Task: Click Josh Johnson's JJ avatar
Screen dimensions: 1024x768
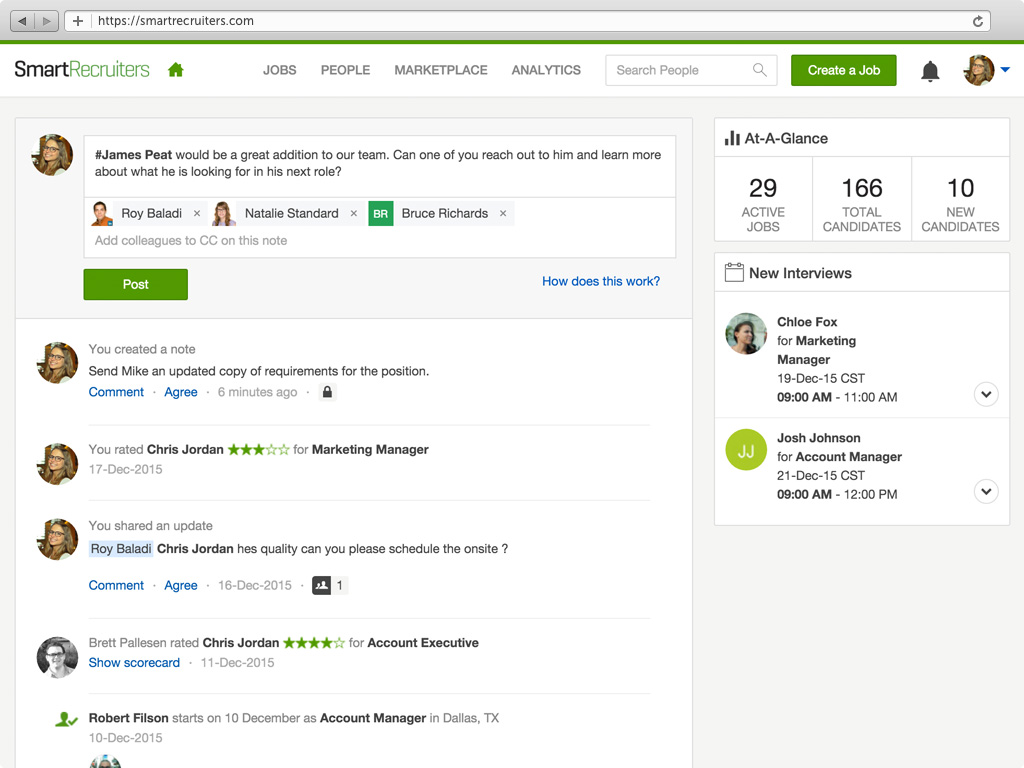Action: click(746, 450)
